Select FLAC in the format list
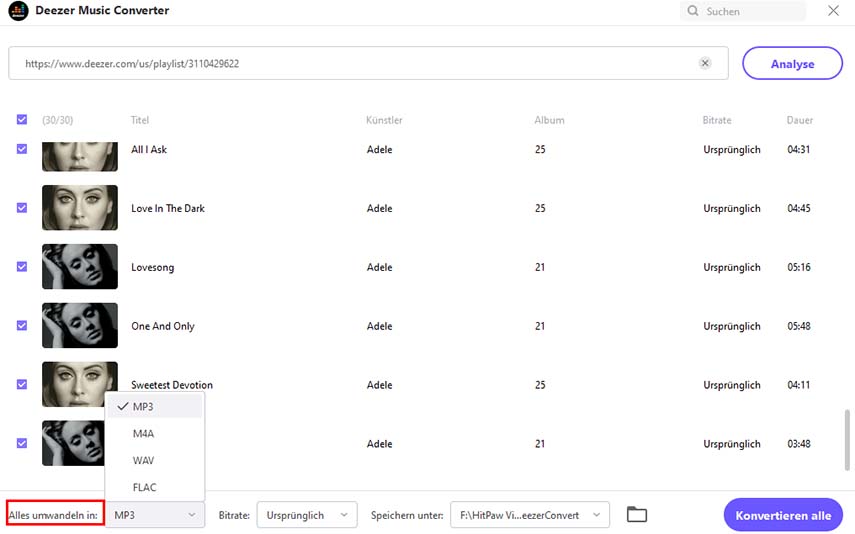 [x=155, y=487]
